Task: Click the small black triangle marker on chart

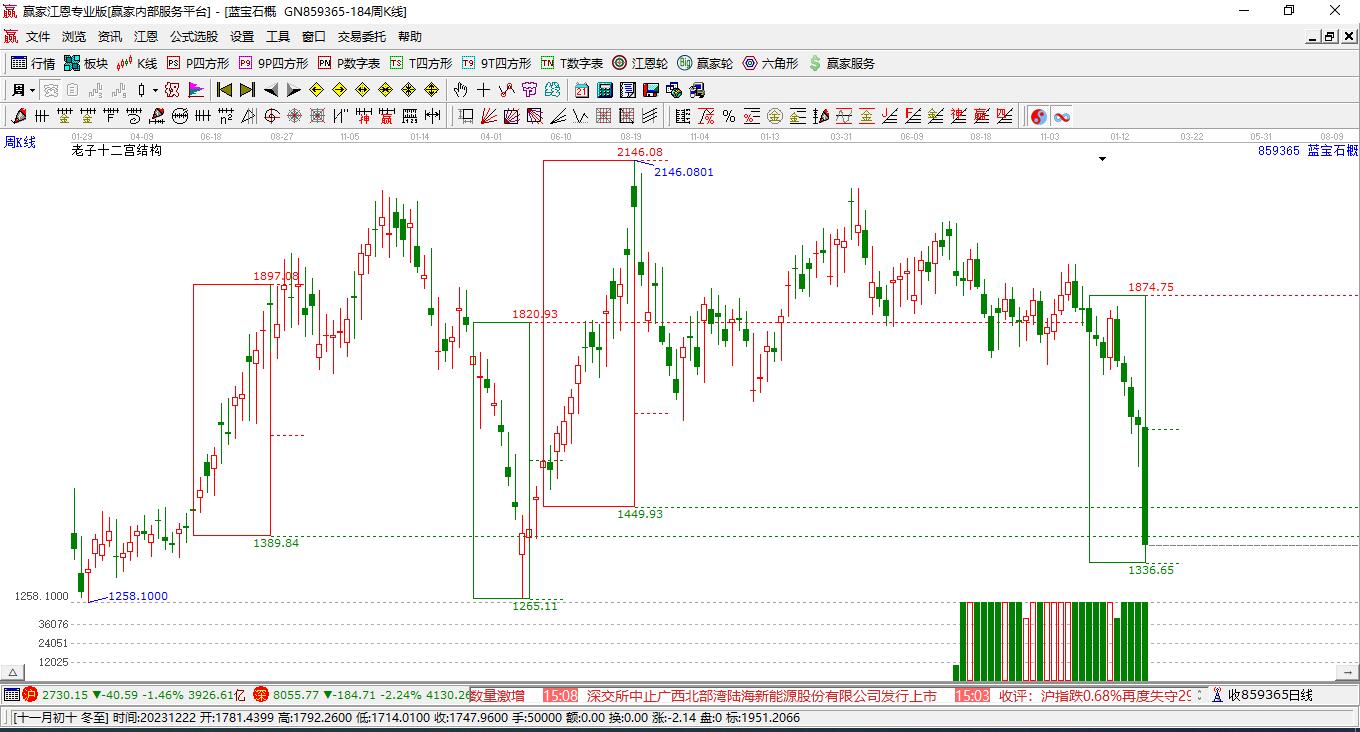Action: pos(1103,159)
